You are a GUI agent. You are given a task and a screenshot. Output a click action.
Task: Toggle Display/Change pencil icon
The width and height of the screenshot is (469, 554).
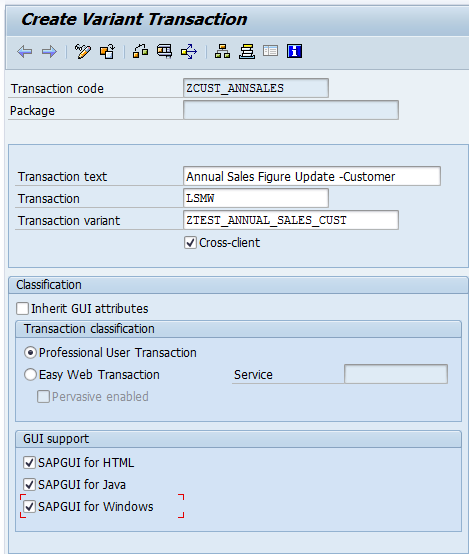[83, 52]
